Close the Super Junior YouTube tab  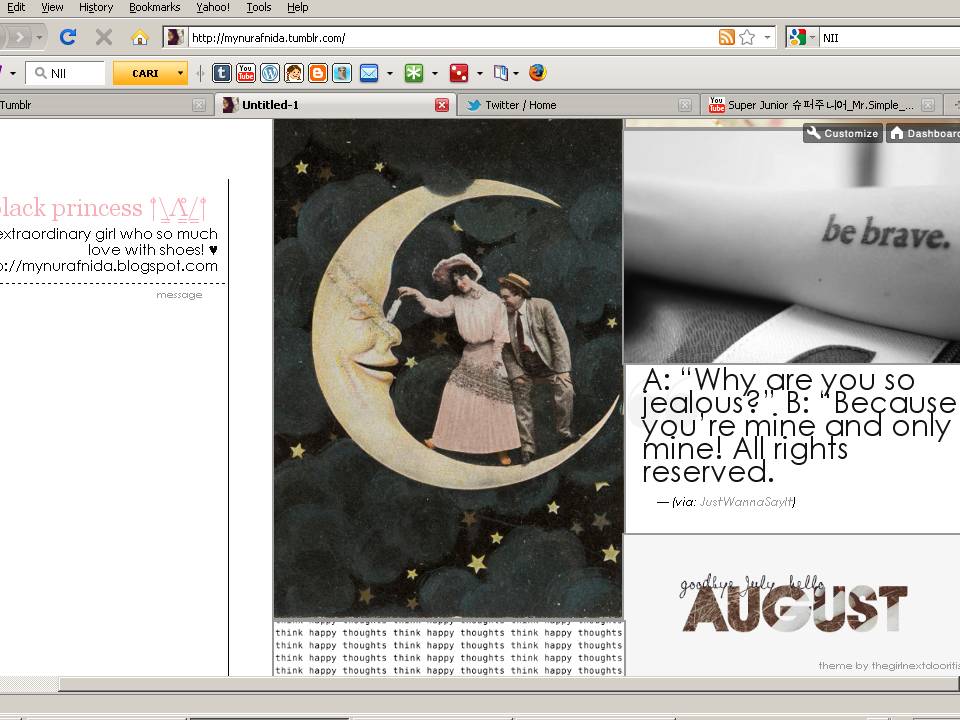pyautogui.click(x=928, y=105)
